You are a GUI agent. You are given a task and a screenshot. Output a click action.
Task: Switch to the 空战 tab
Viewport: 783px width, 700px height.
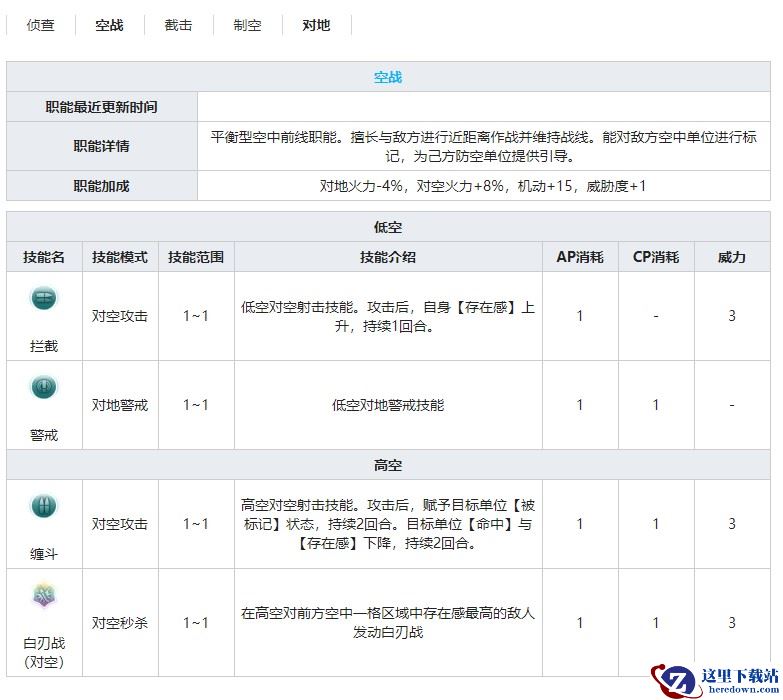pos(109,25)
